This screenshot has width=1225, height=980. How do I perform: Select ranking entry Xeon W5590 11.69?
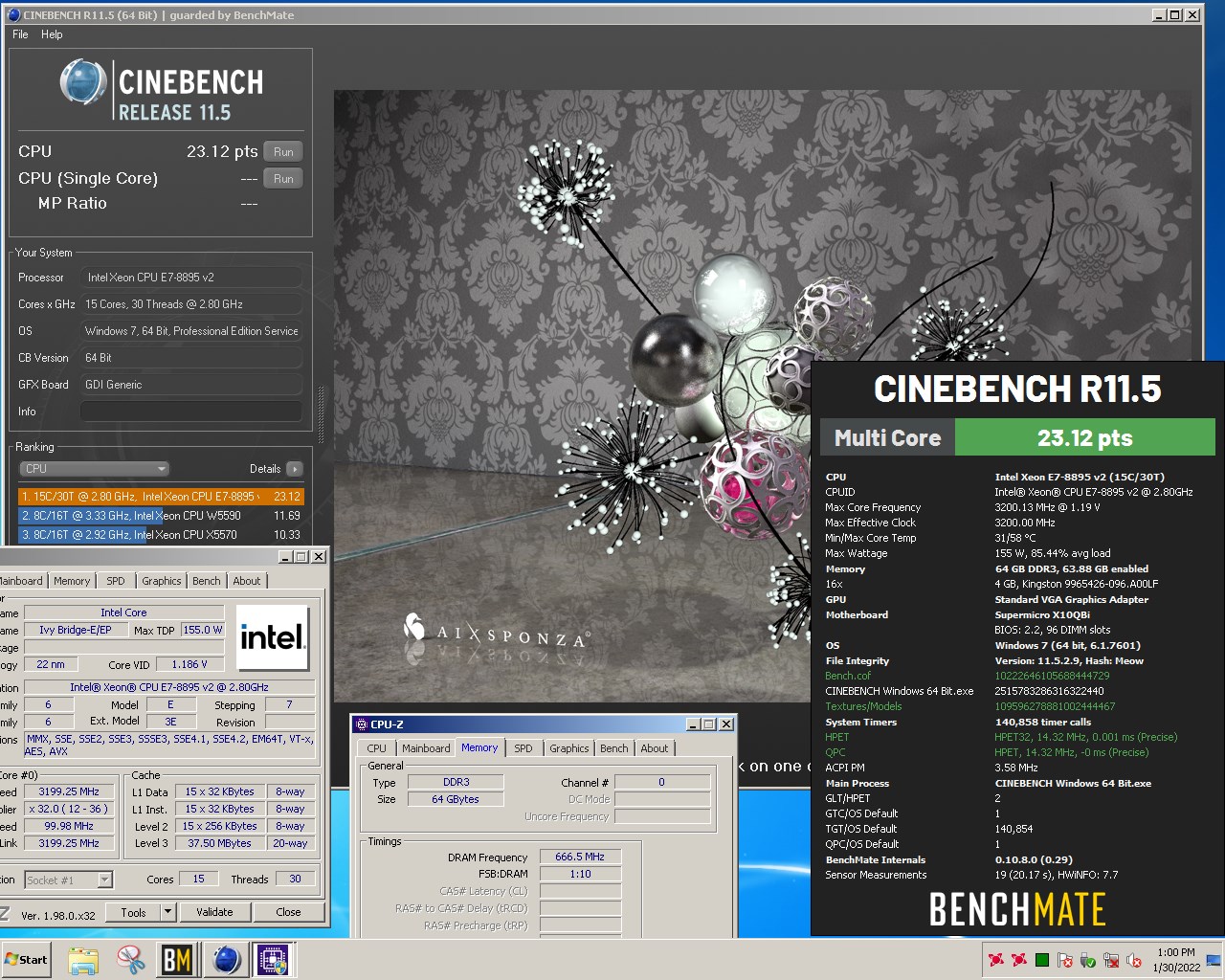tap(161, 516)
